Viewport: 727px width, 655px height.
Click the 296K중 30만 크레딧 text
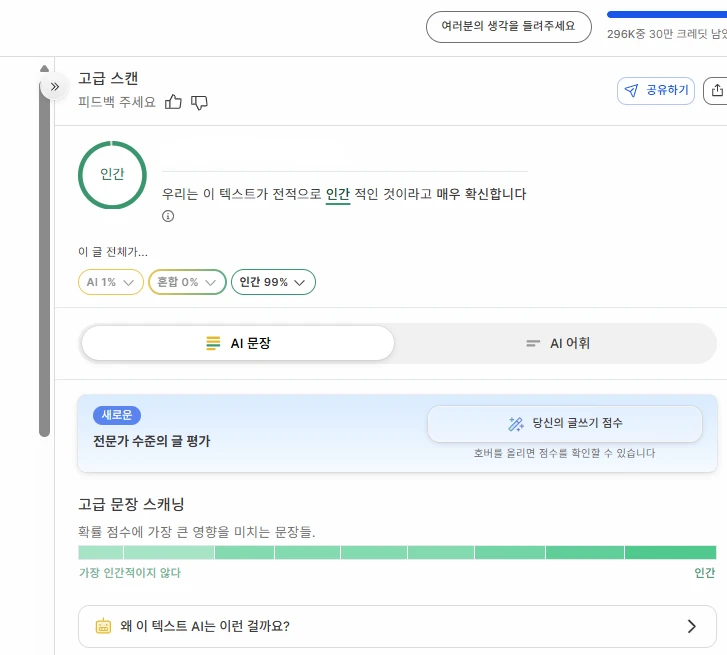pyautogui.click(x=667, y=34)
